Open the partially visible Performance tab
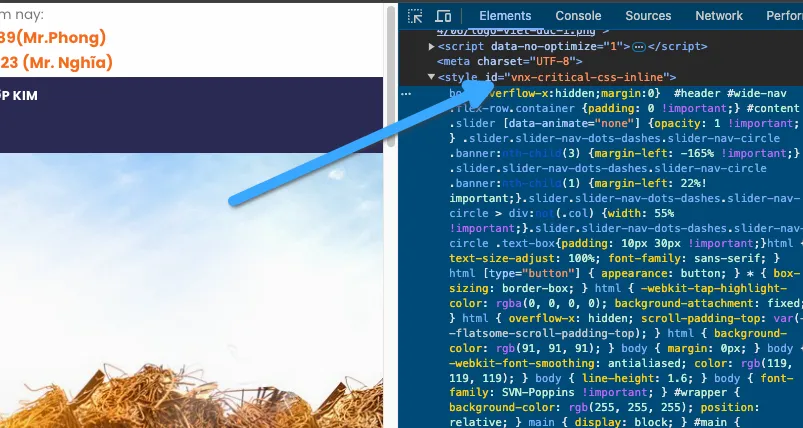The image size is (803, 428). pos(785,16)
